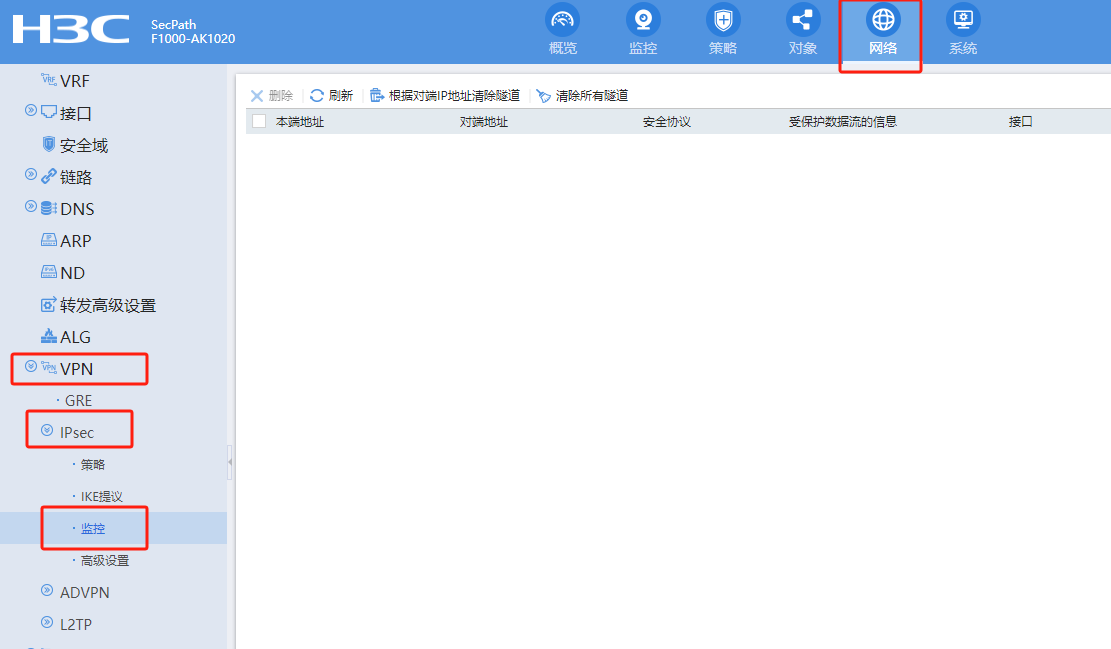Screen dimensions: 1111x649
Task: Open the 概览 overview dashboard icon
Action: tap(563, 21)
